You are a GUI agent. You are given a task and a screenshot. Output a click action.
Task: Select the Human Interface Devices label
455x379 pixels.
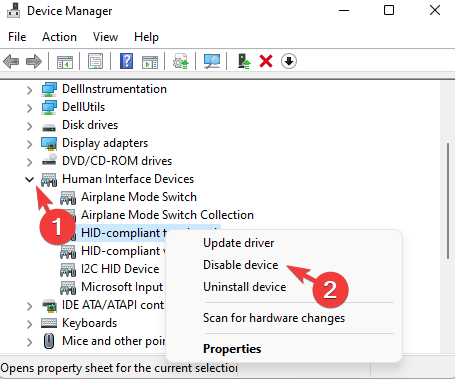coord(128,179)
